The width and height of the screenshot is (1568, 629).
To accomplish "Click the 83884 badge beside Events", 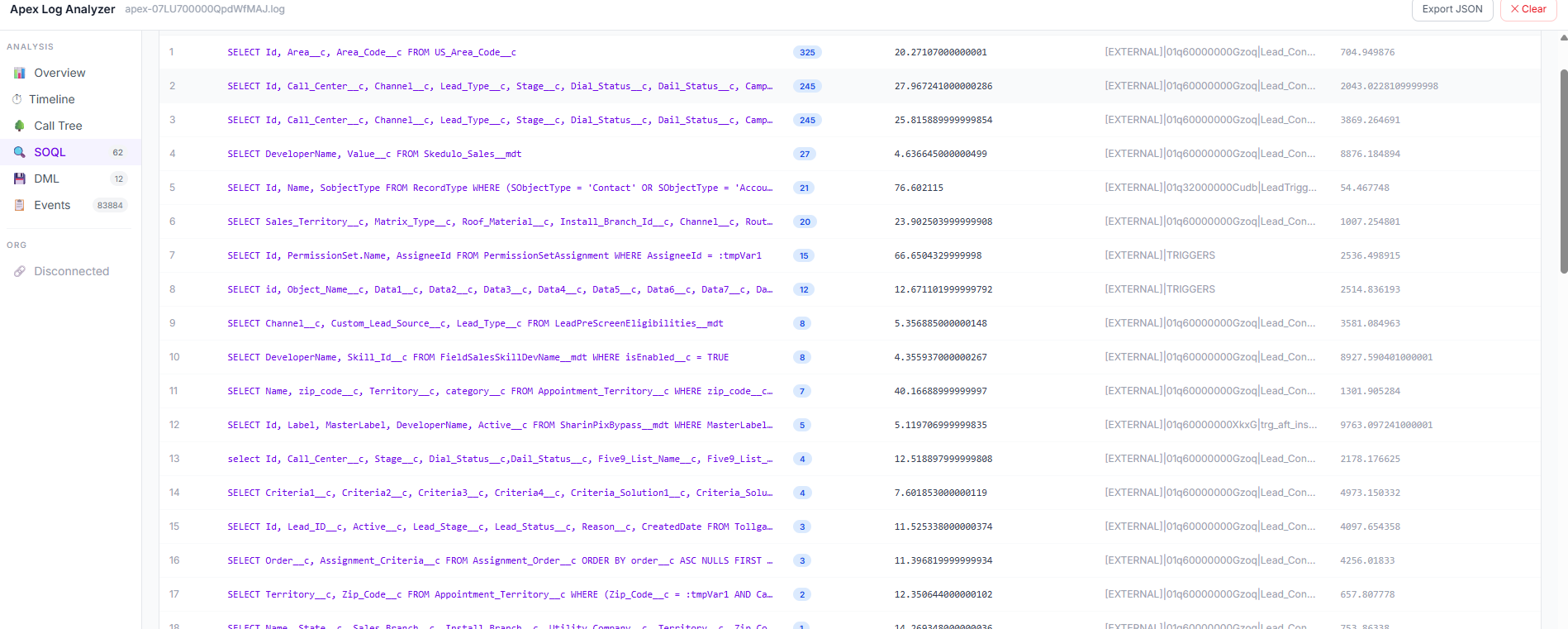I will tap(110, 205).
